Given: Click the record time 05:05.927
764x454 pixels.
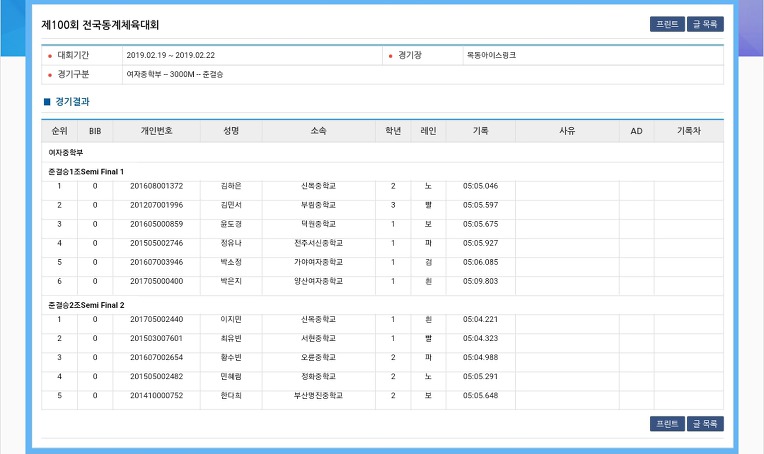Looking at the screenshot, I should click(x=480, y=243).
